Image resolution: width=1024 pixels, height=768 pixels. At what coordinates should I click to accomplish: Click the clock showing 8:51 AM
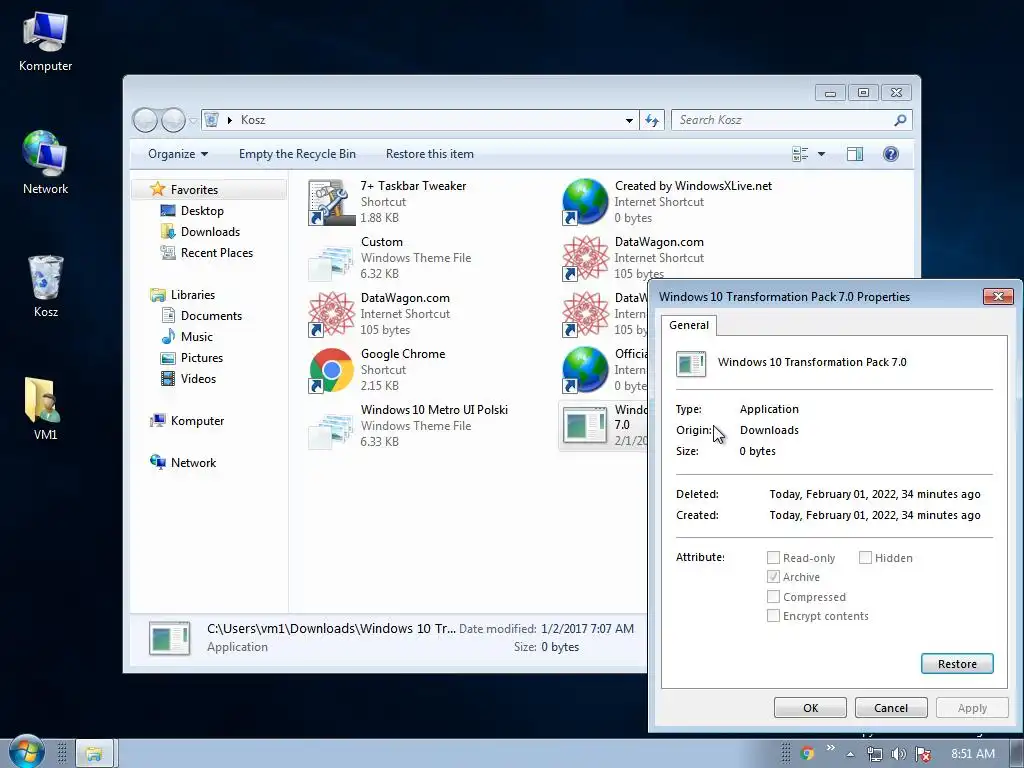click(972, 754)
